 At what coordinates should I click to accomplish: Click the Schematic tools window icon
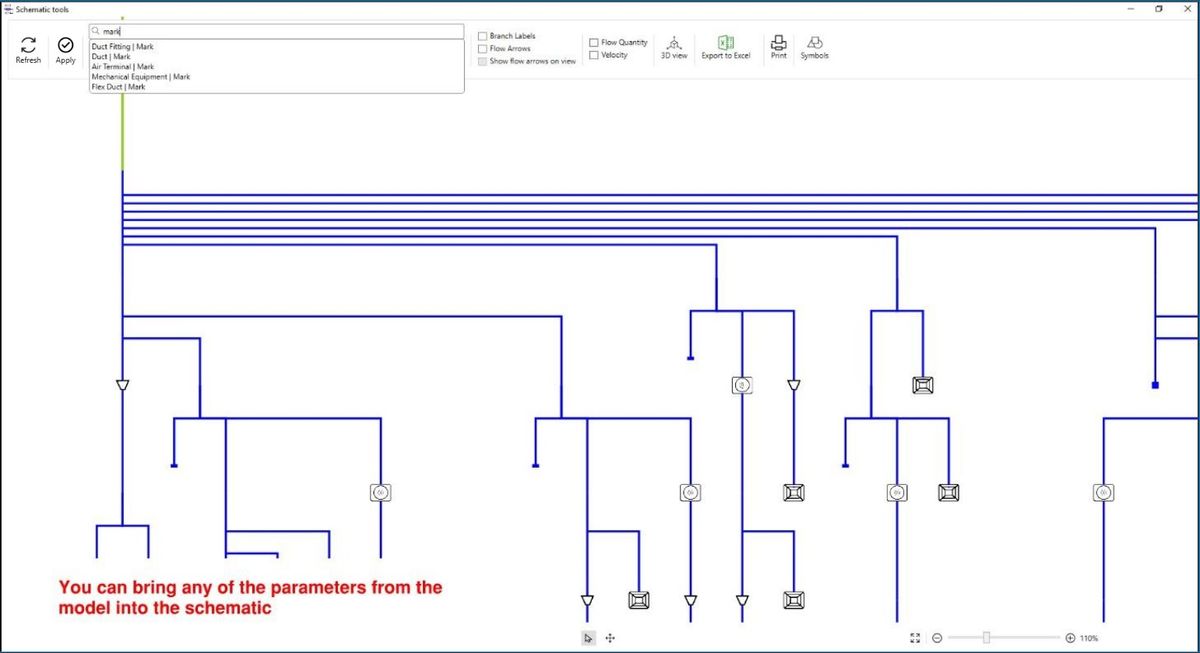[8, 9]
